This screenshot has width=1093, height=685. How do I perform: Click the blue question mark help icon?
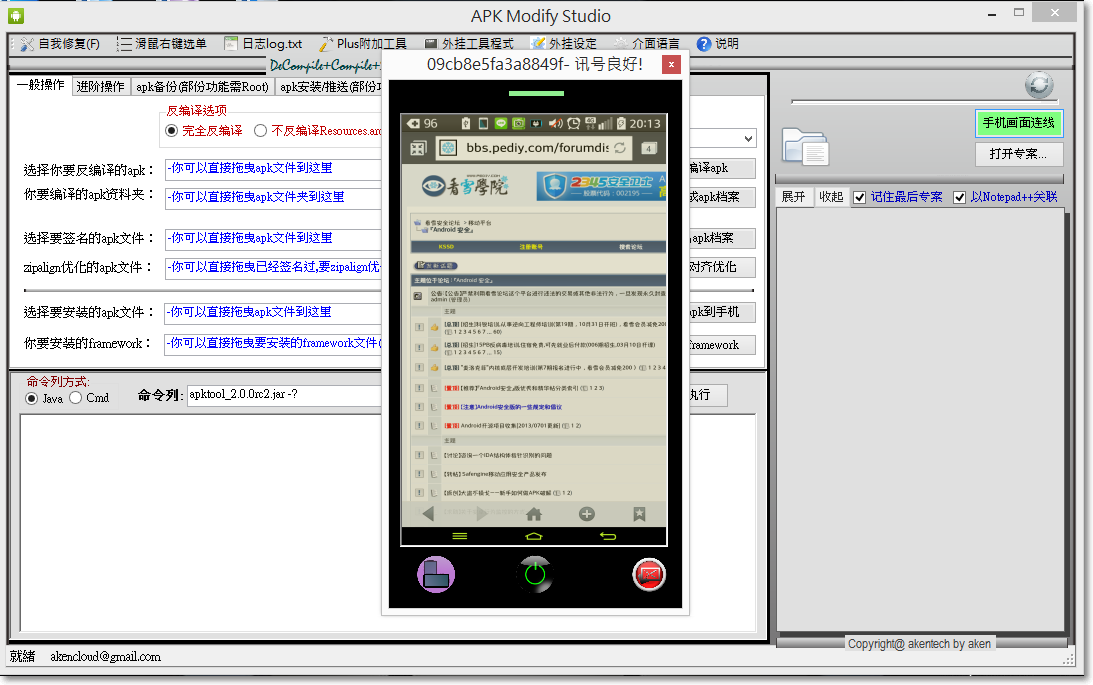point(704,44)
